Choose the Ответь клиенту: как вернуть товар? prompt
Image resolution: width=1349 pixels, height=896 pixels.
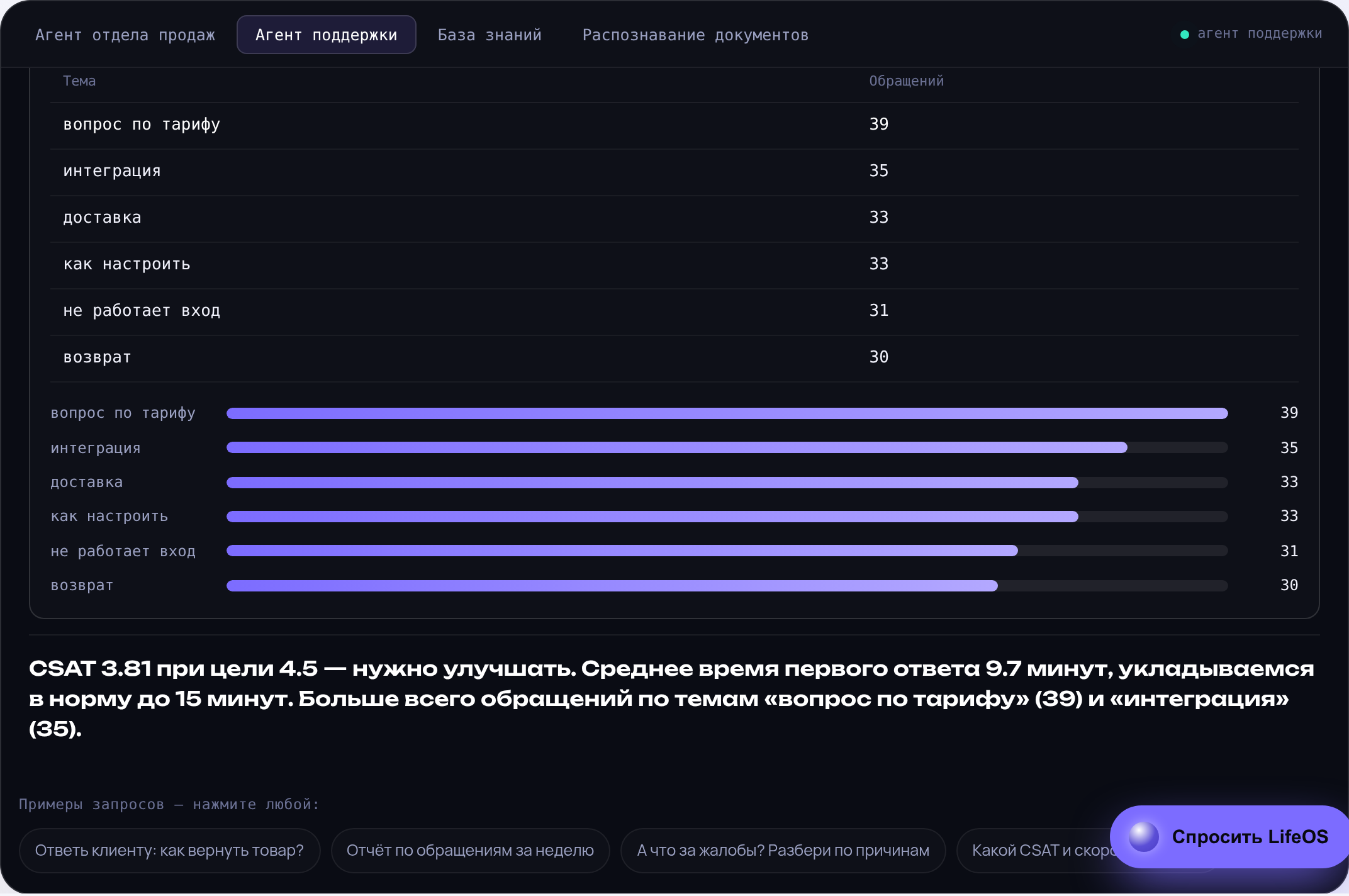pos(169,851)
